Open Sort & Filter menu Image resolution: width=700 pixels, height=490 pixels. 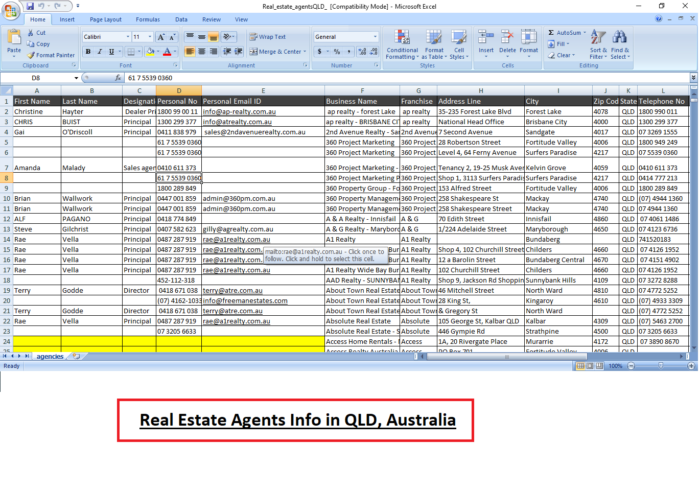(598, 44)
